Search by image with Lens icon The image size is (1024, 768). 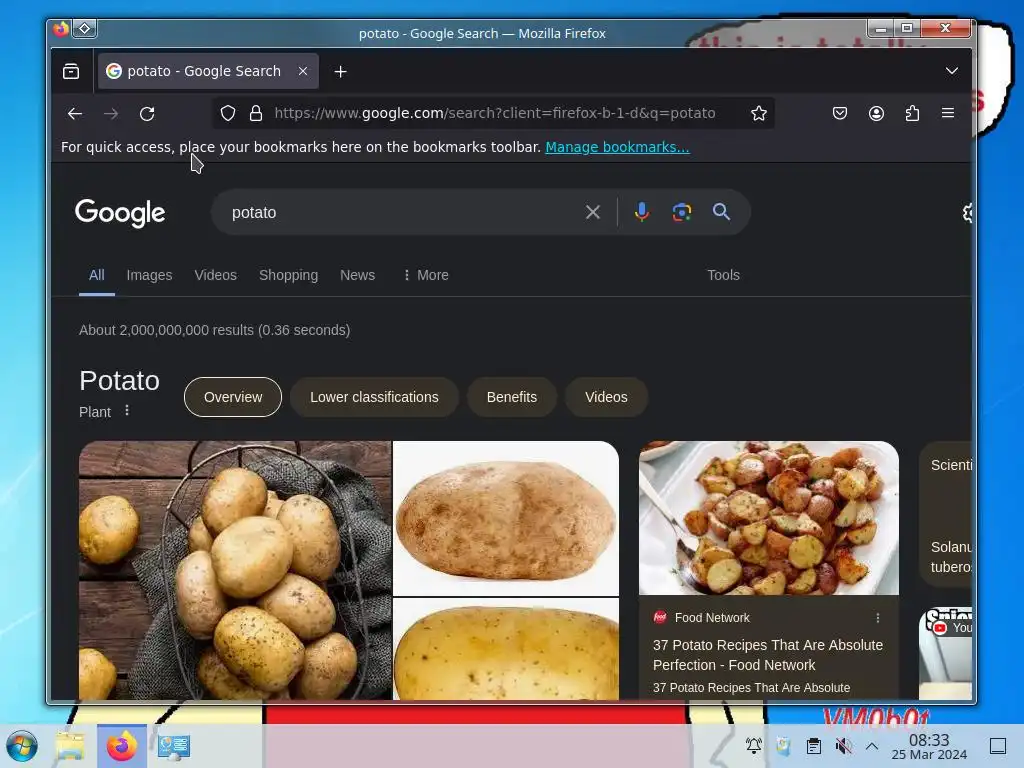coord(682,212)
